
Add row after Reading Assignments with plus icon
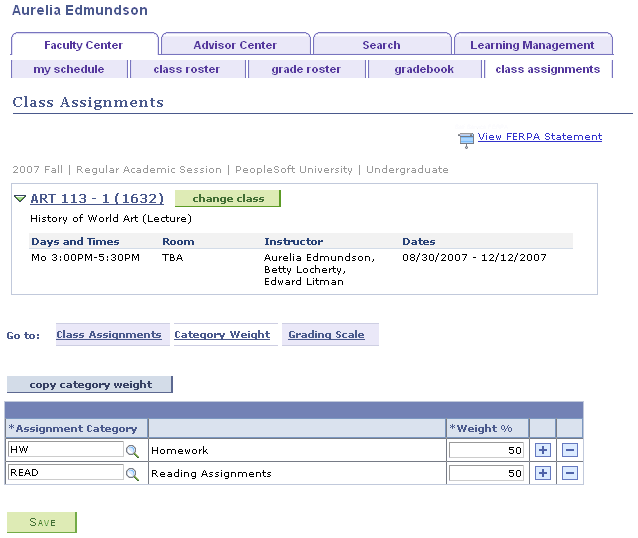pos(543,473)
